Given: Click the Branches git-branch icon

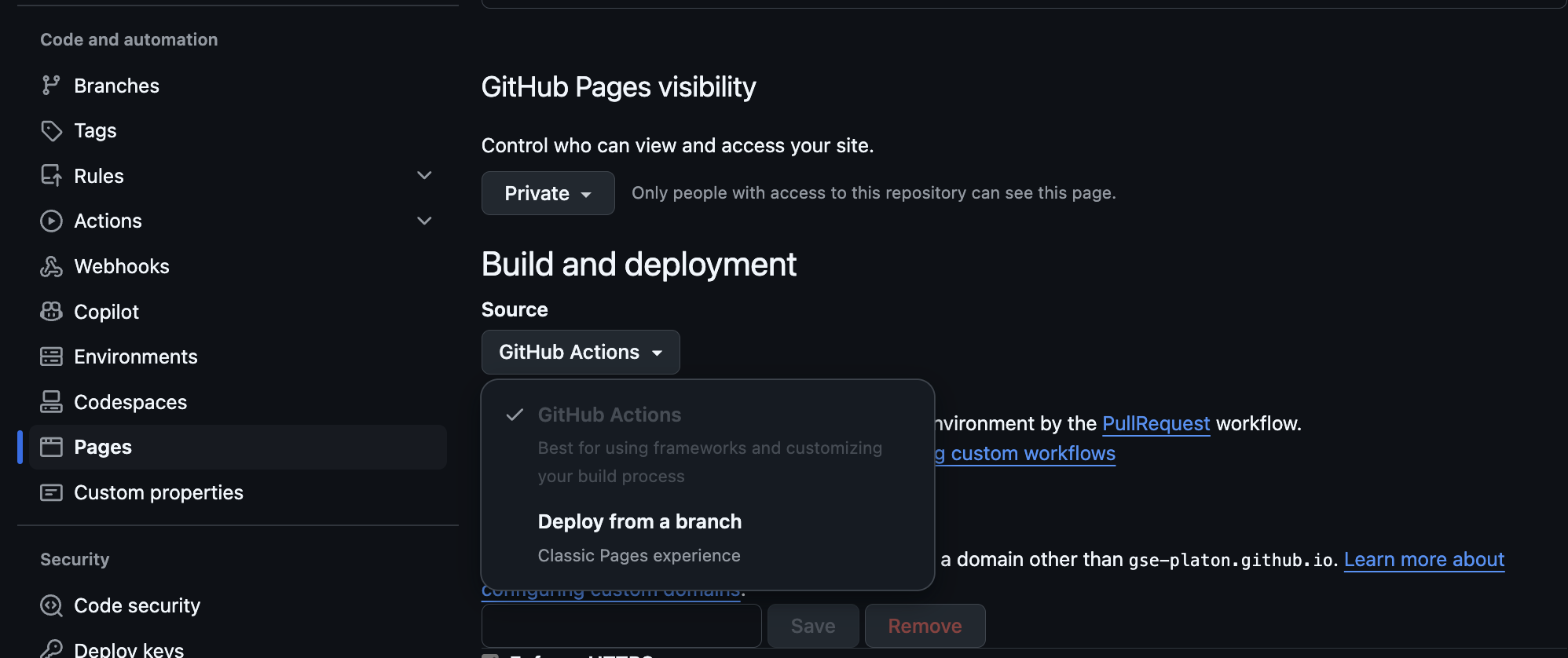Looking at the screenshot, I should point(51,86).
